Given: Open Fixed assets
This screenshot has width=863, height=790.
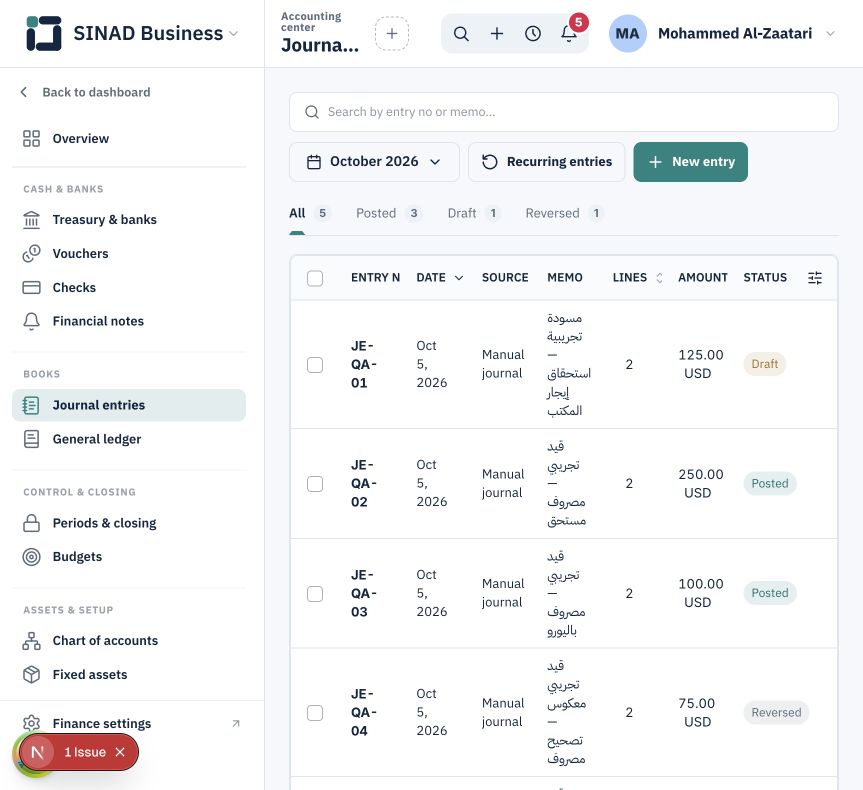Looking at the screenshot, I should pyautogui.click(x=129, y=674).
